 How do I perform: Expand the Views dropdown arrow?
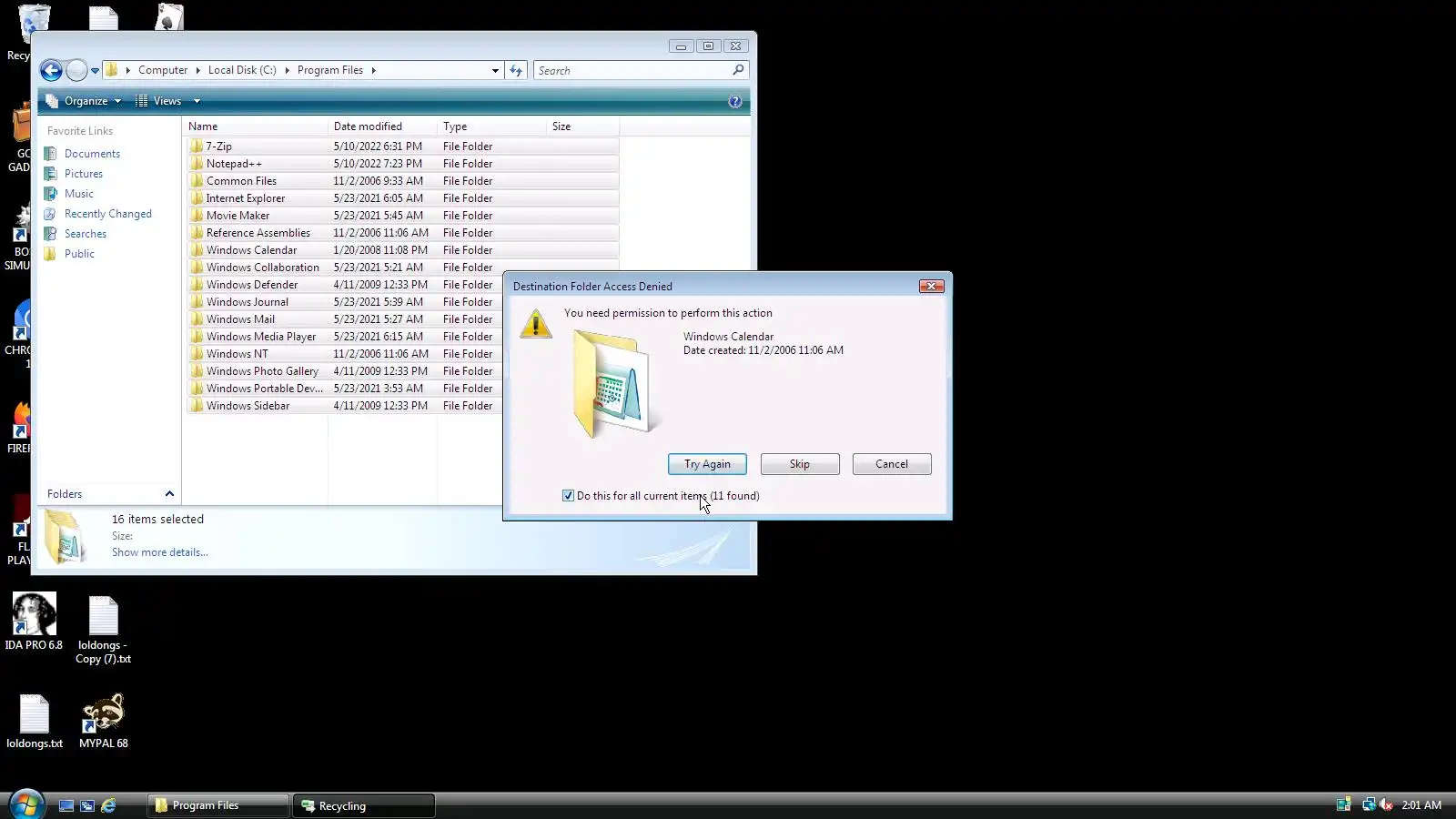(197, 101)
